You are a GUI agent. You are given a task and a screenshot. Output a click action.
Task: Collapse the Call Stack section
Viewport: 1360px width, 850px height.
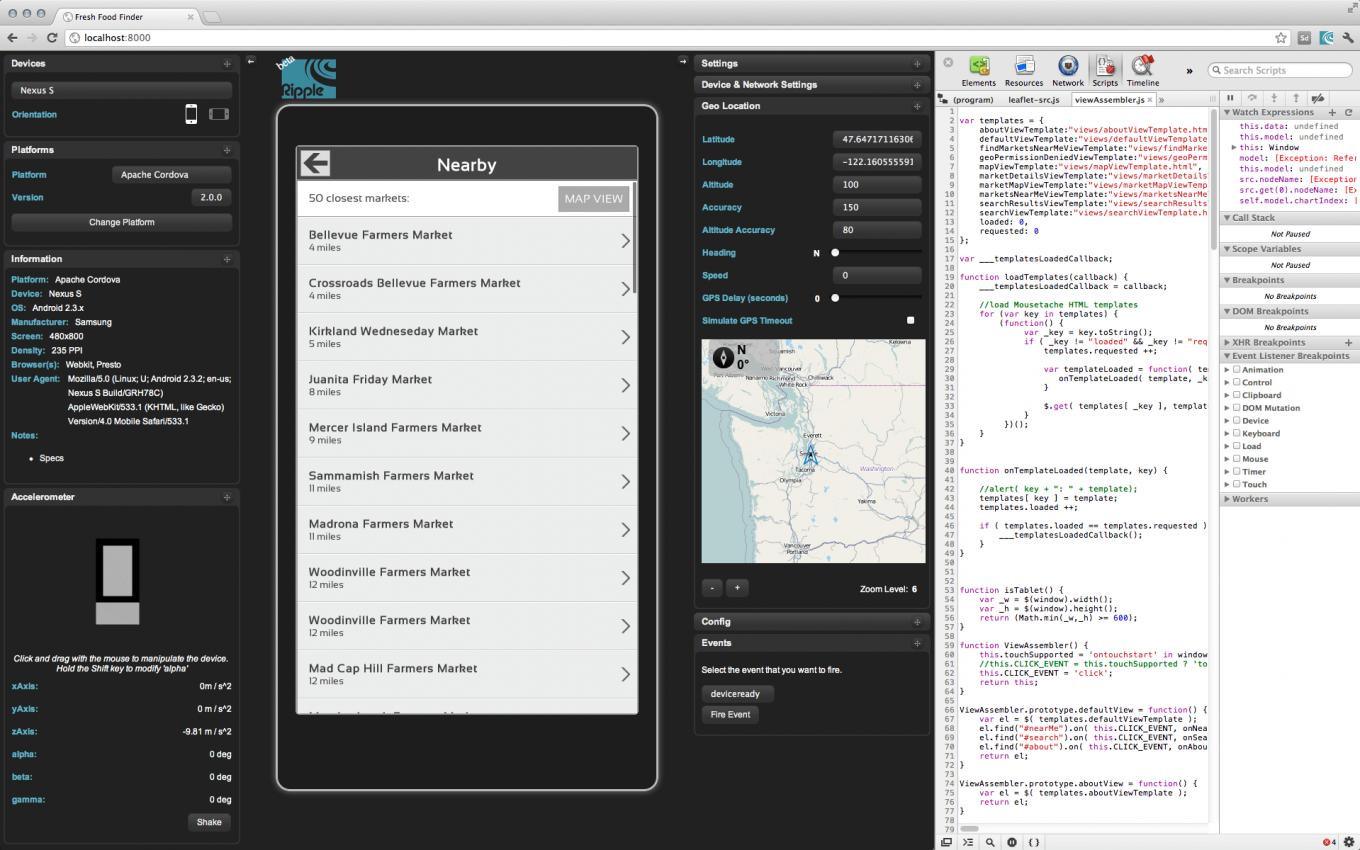(1253, 217)
